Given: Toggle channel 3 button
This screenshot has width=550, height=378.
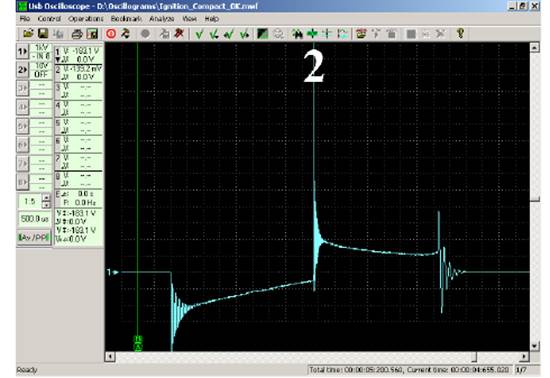Looking at the screenshot, I should pyautogui.click(x=22, y=88).
